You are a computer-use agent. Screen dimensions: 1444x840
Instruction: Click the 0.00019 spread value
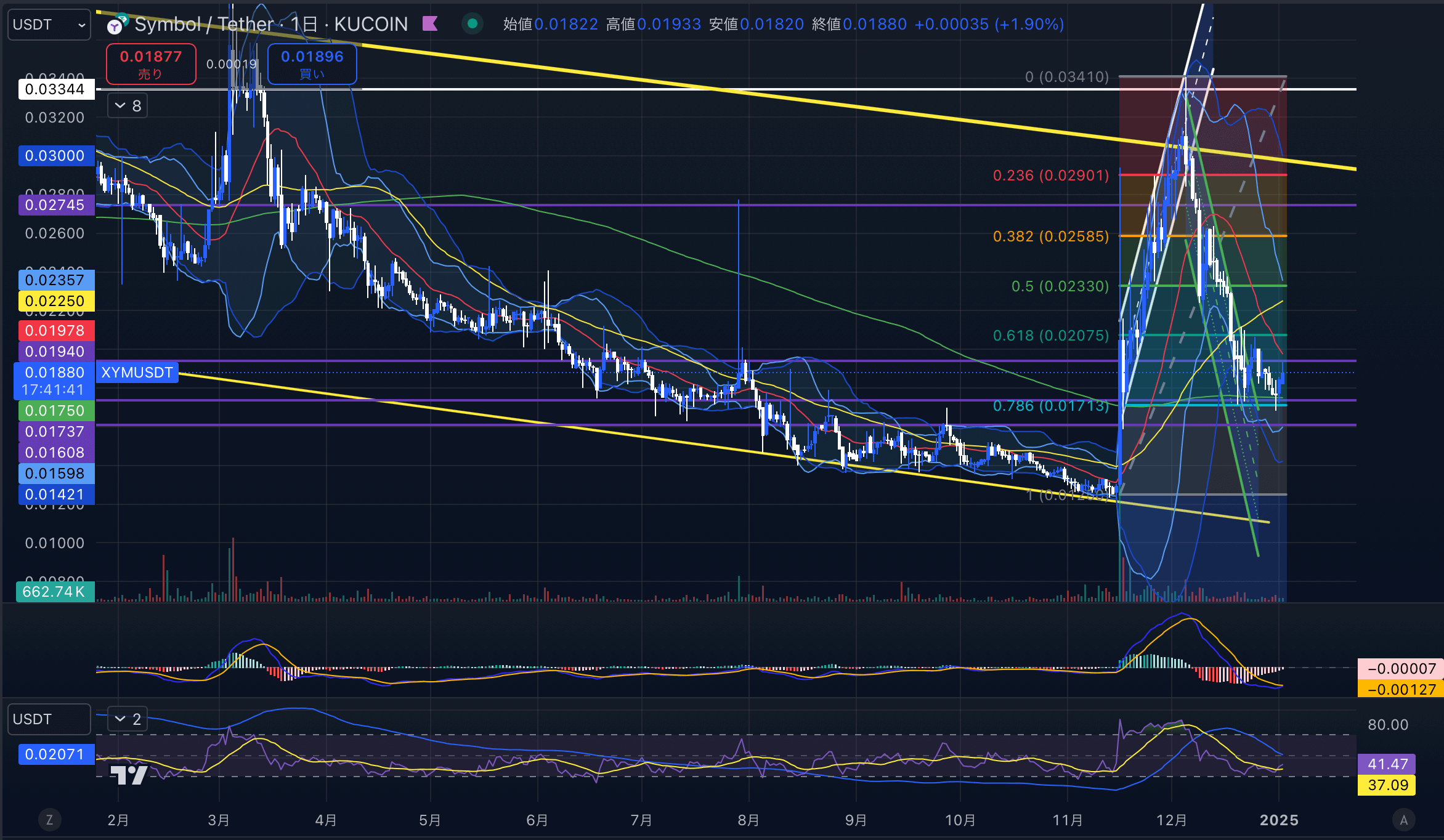coord(231,64)
